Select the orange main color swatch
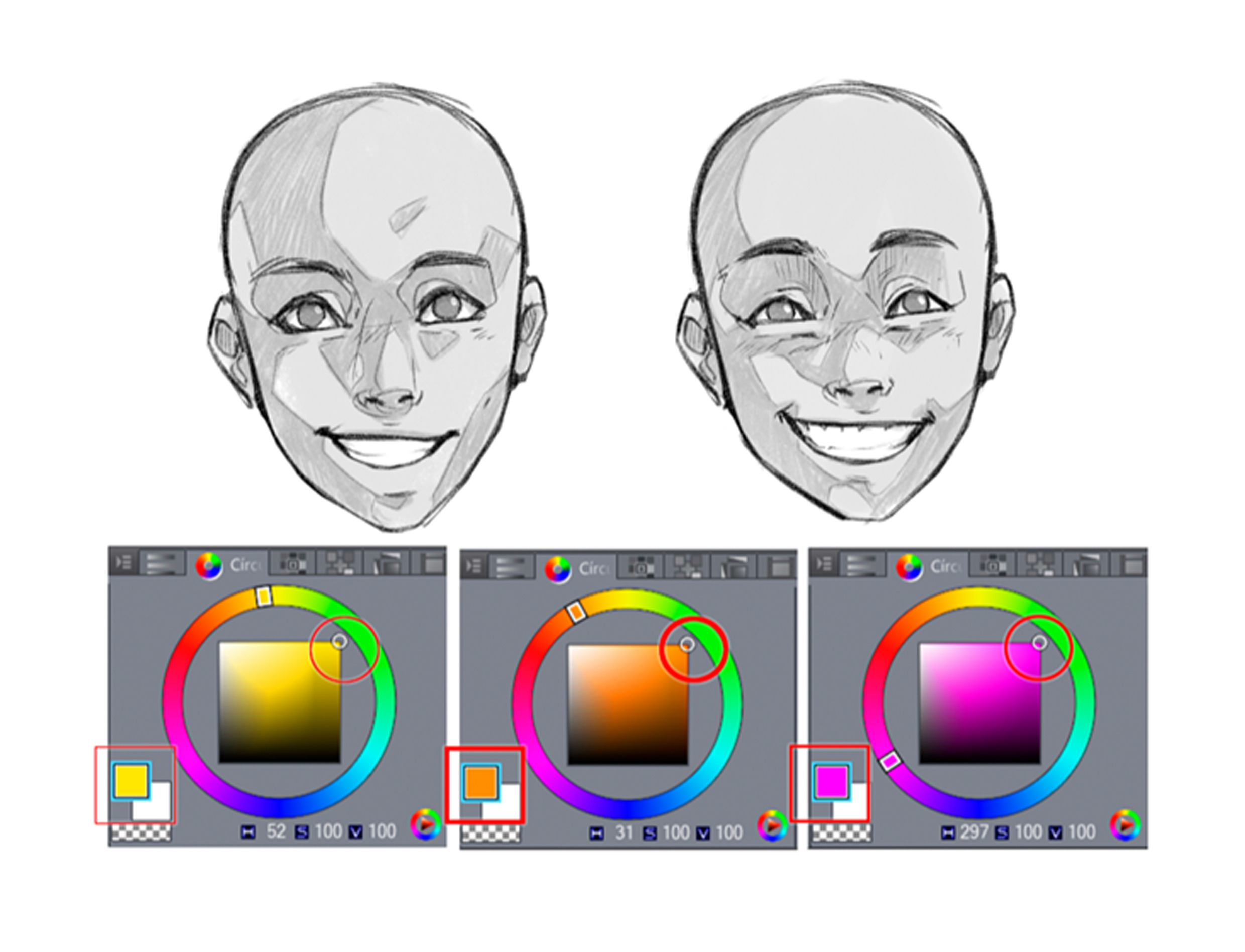The height and width of the screenshot is (952, 1245). coord(481,783)
